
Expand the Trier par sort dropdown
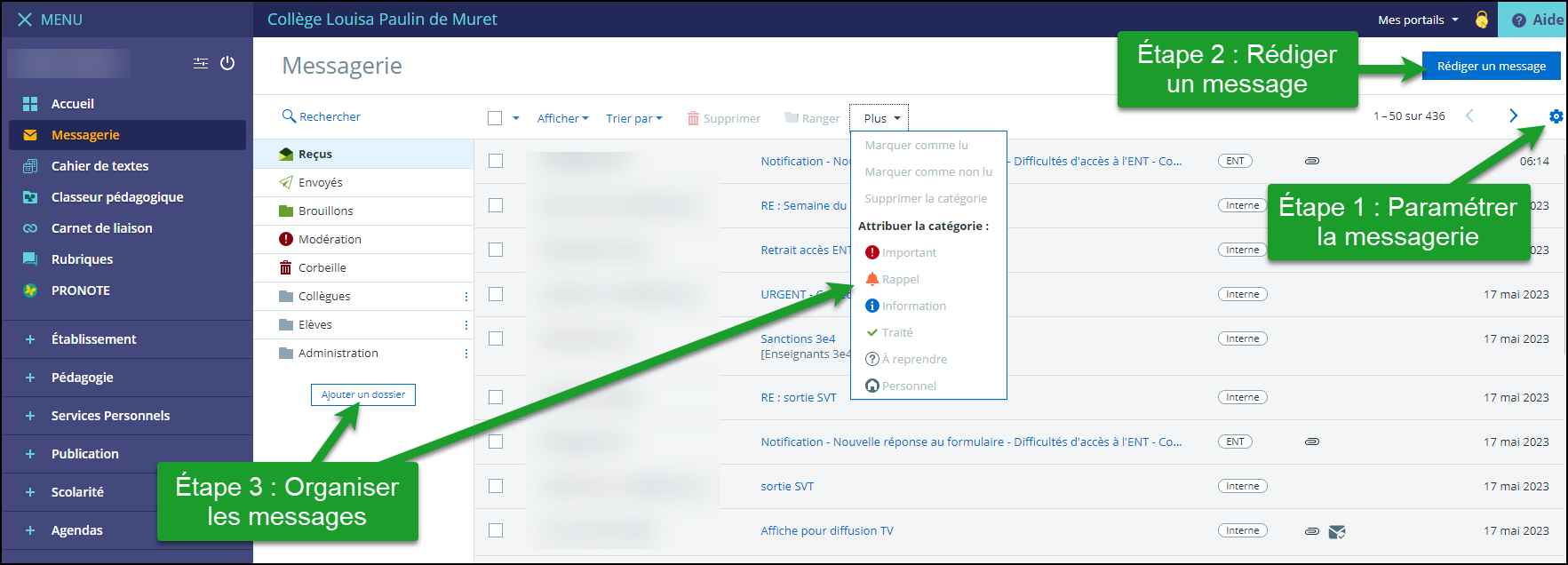633,118
